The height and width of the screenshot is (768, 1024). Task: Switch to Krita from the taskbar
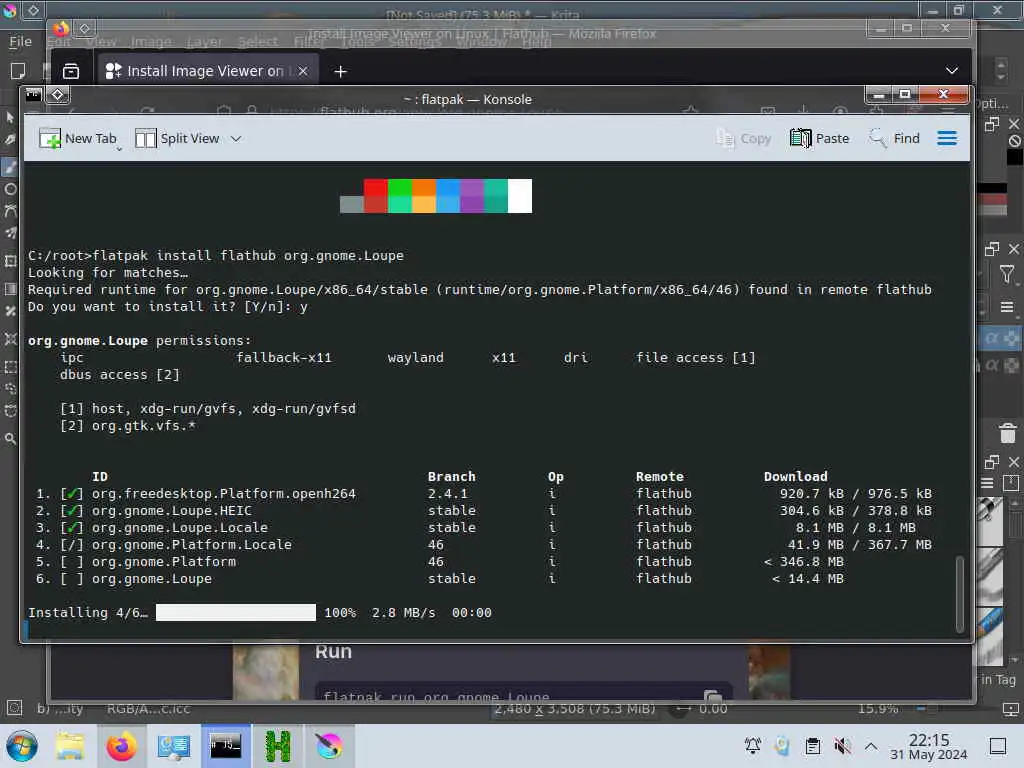point(329,746)
